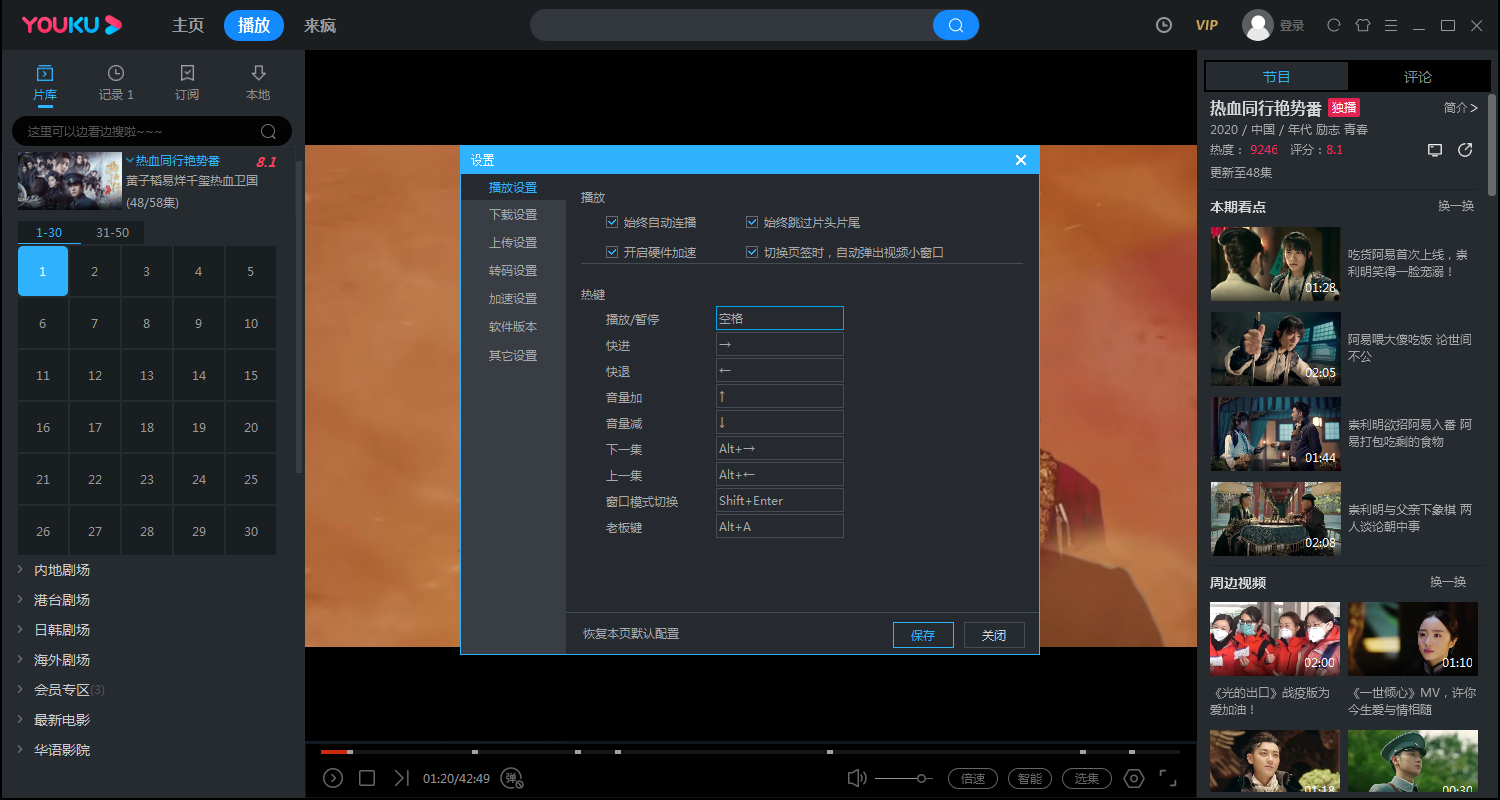1500x800 pixels.
Task: Click the 记录 history icon in sidebar
Action: (x=115, y=83)
